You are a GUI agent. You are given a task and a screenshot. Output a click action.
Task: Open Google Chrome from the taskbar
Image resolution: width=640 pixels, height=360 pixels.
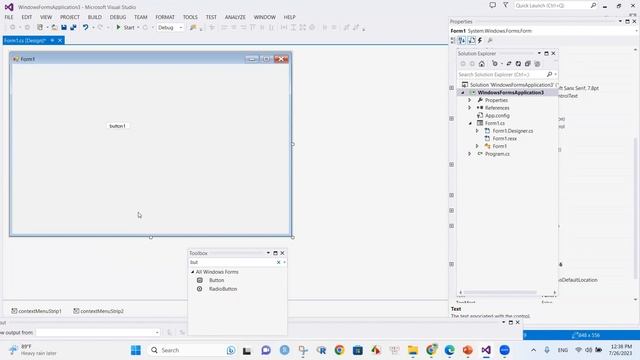tap(339, 350)
